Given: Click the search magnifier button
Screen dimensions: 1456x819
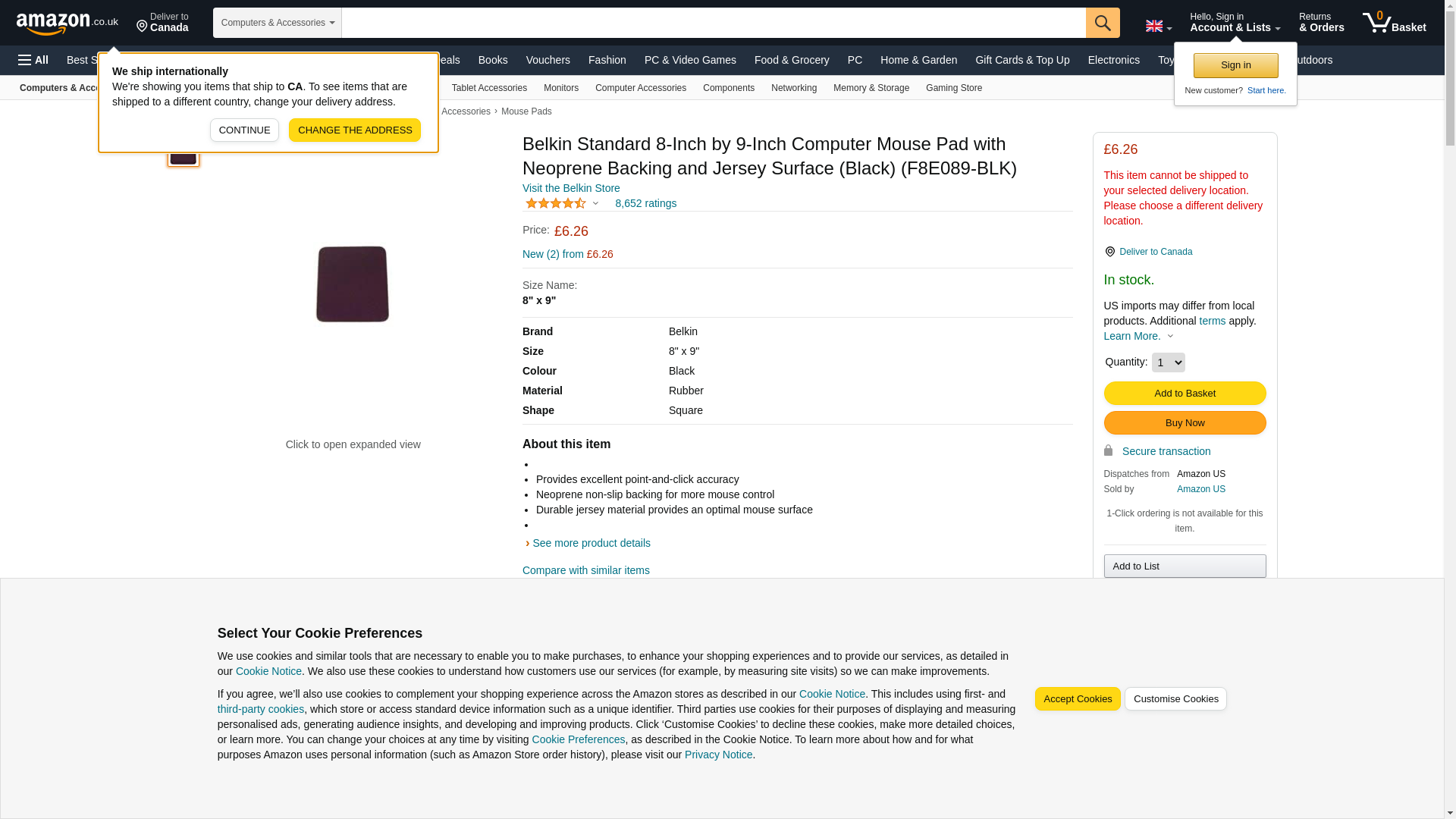Looking at the screenshot, I should 1102,23.
